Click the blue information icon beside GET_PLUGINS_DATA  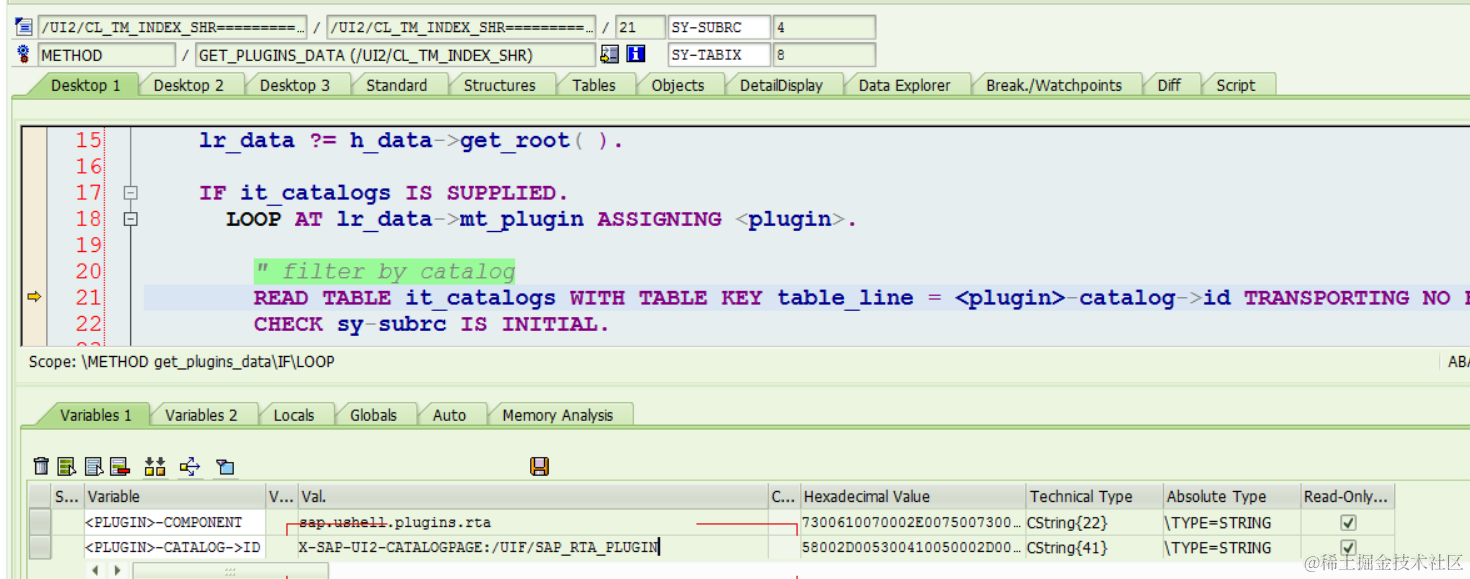pyautogui.click(x=635, y=55)
